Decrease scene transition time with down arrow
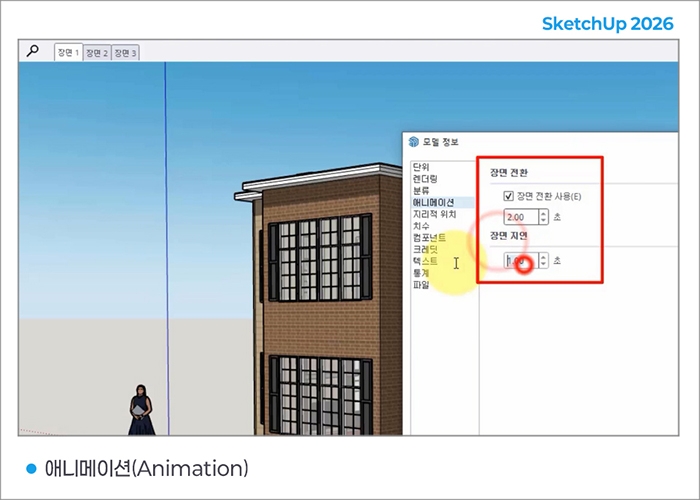The width and height of the screenshot is (700, 500). pos(543,221)
